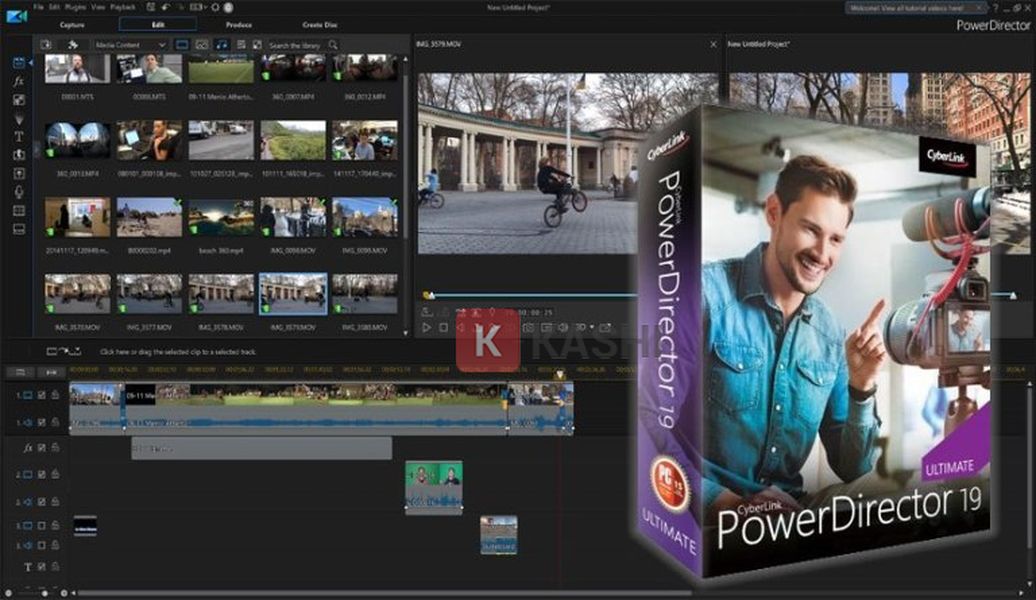Toggle the enable checkbox on the fx track
The image size is (1036, 600).
click(x=41, y=448)
